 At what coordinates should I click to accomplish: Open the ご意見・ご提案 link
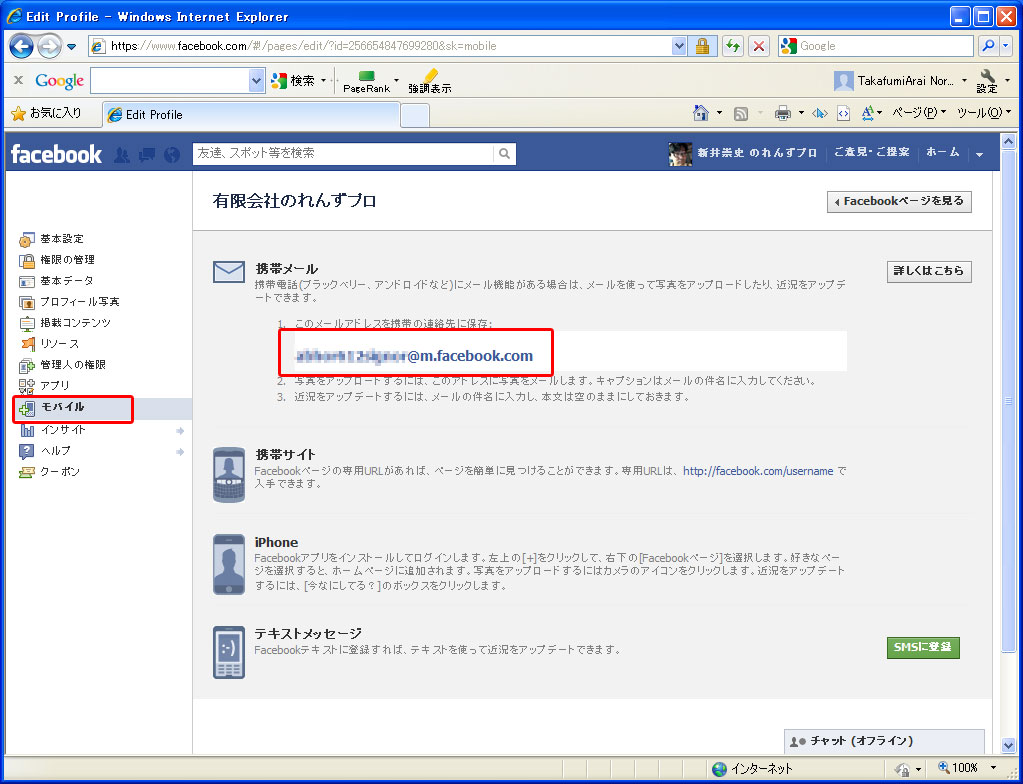tap(872, 153)
